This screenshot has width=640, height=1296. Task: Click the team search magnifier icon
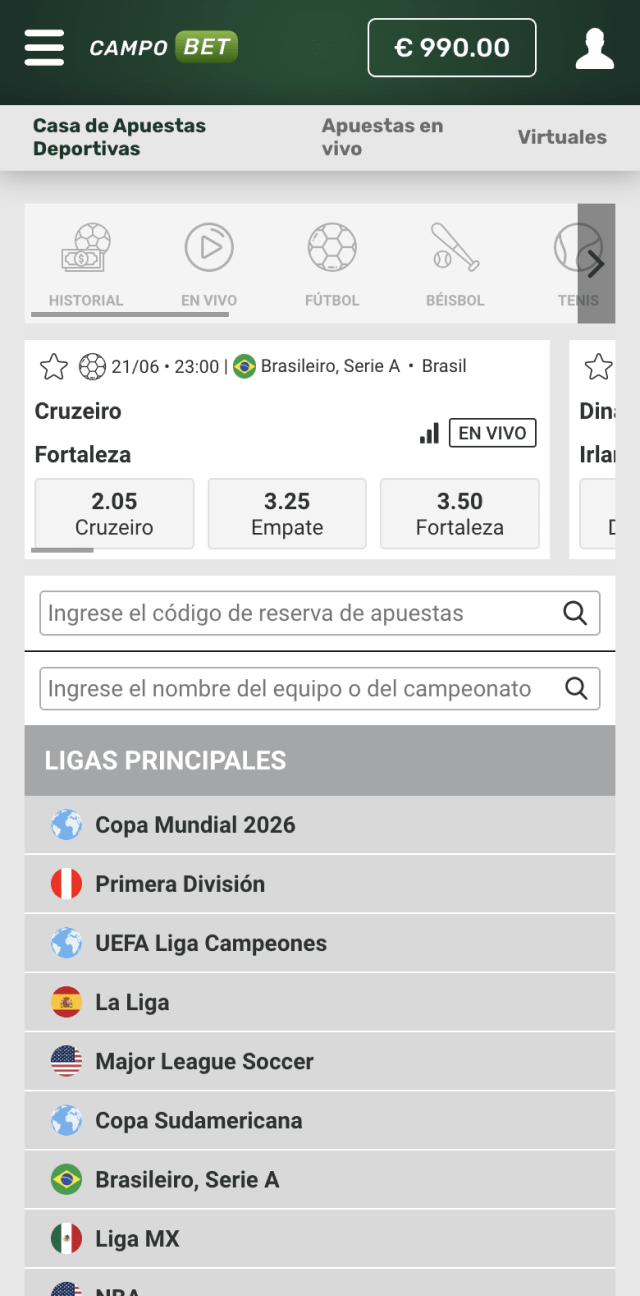click(x=575, y=688)
